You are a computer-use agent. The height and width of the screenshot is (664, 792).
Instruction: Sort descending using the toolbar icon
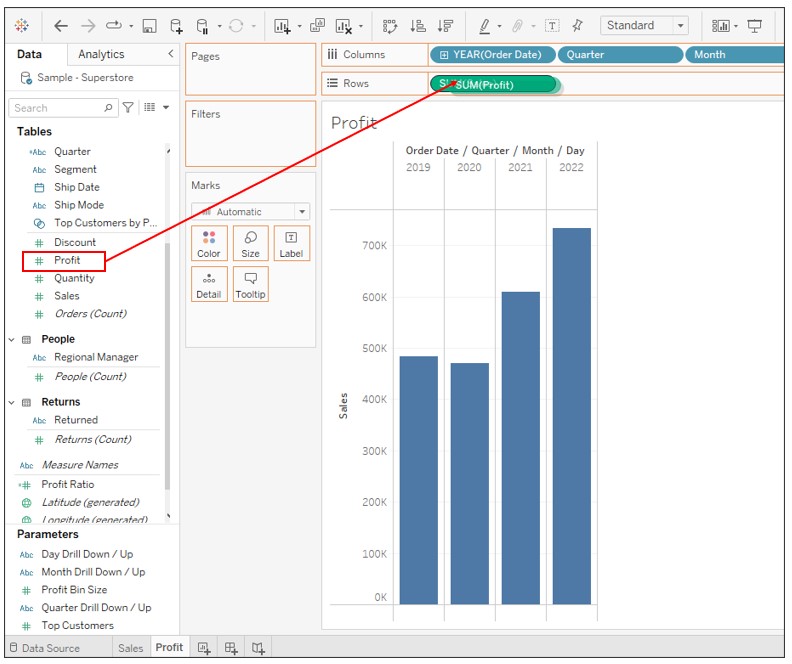pos(445,26)
